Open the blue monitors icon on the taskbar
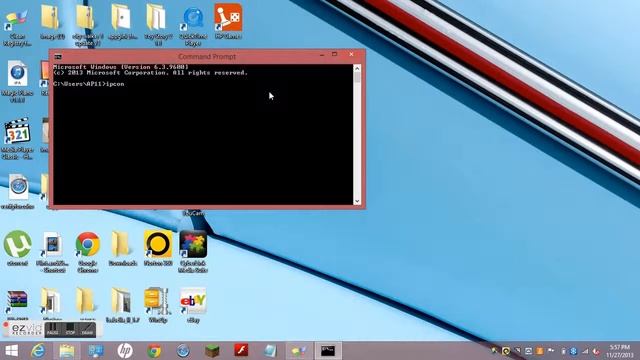640x360 pixels. (96, 351)
